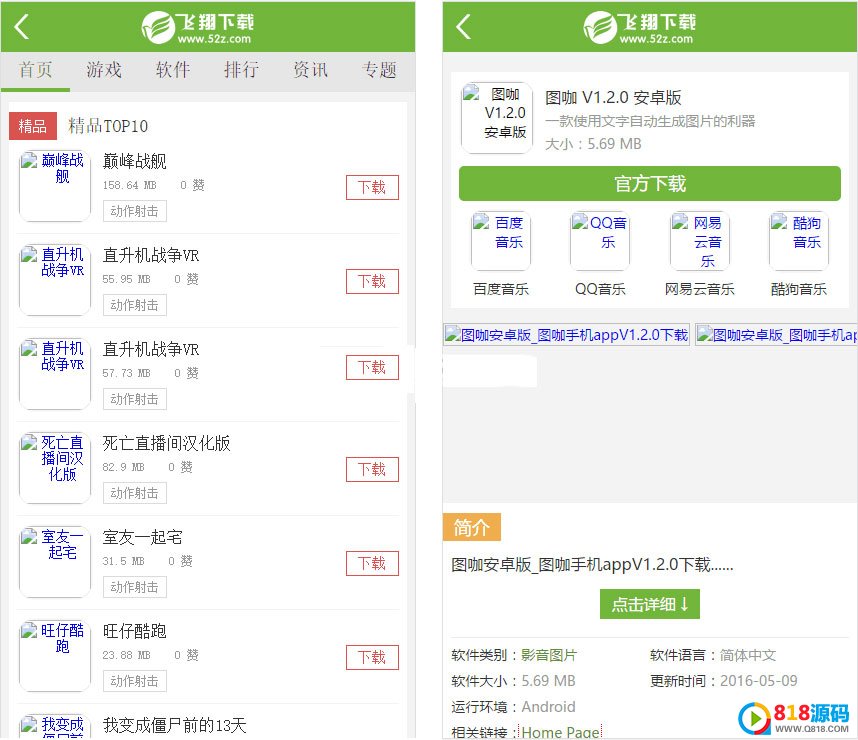The height and width of the screenshot is (740, 858).
Task: Download 直升机战争VR 55.95 MB version
Action: [x=372, y=282]
